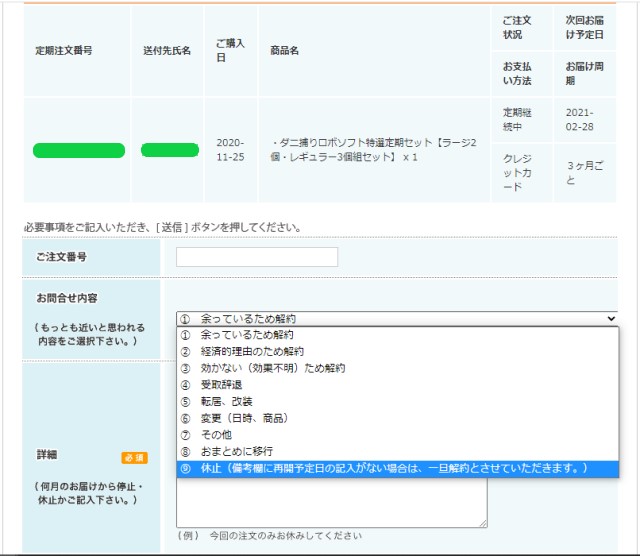Click the 次回お届け予定日 column header

pos(584,28)
